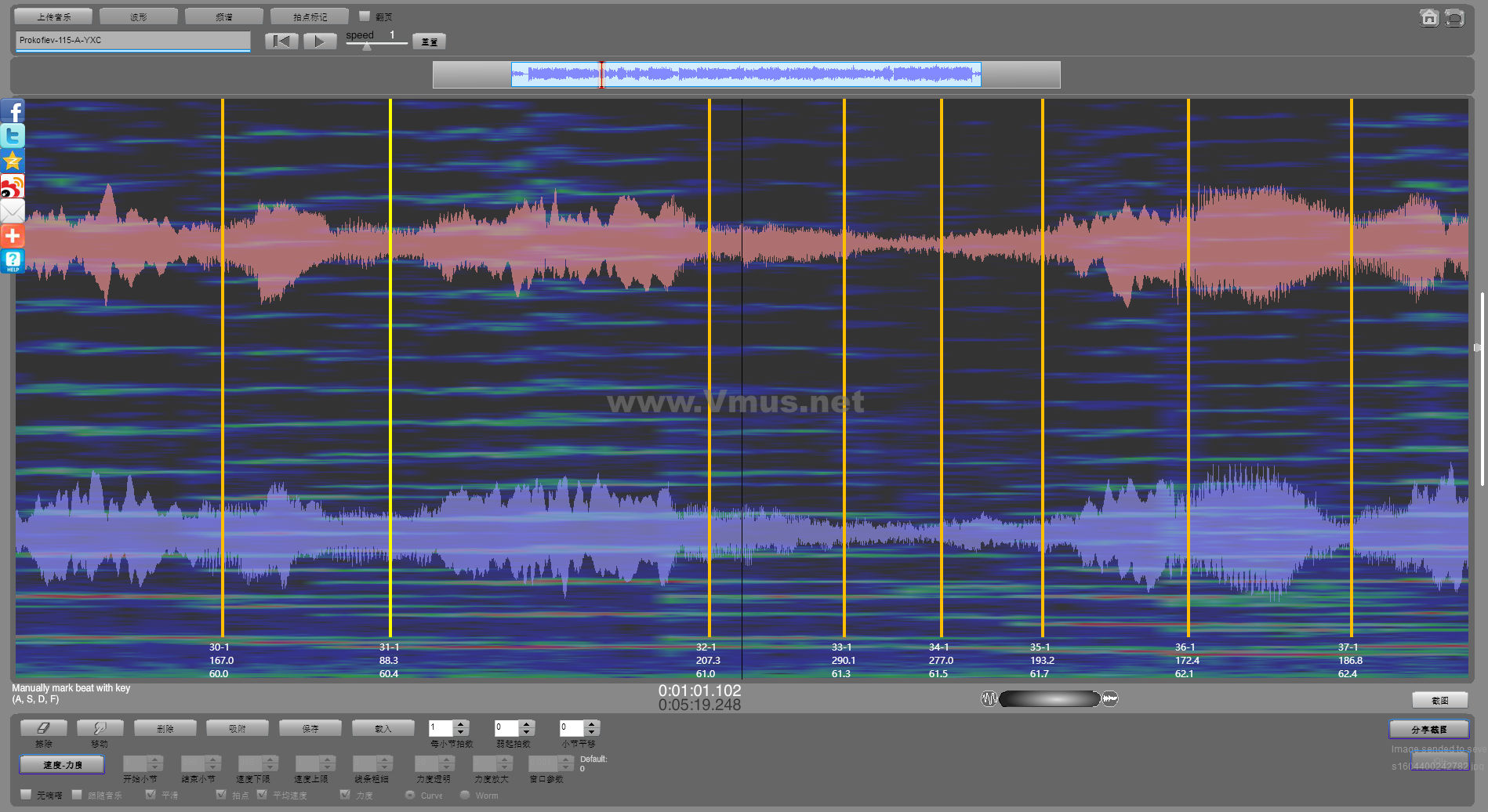Click the beat marker line labeled 35-1
1488x812 pixels.
point(1043,368)
